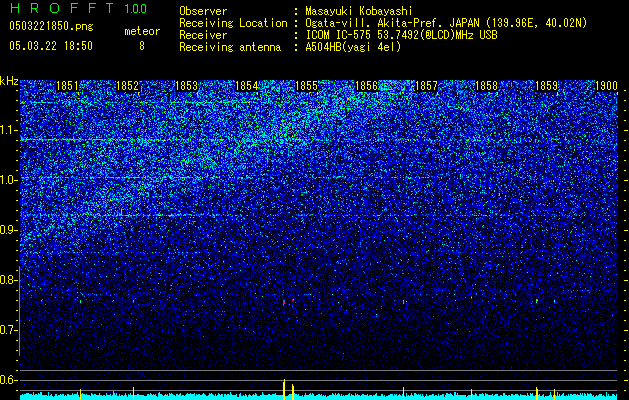Screen dimensions: 629x400
Task: Select the meteor count value 8
Action: tap(142, 46)
